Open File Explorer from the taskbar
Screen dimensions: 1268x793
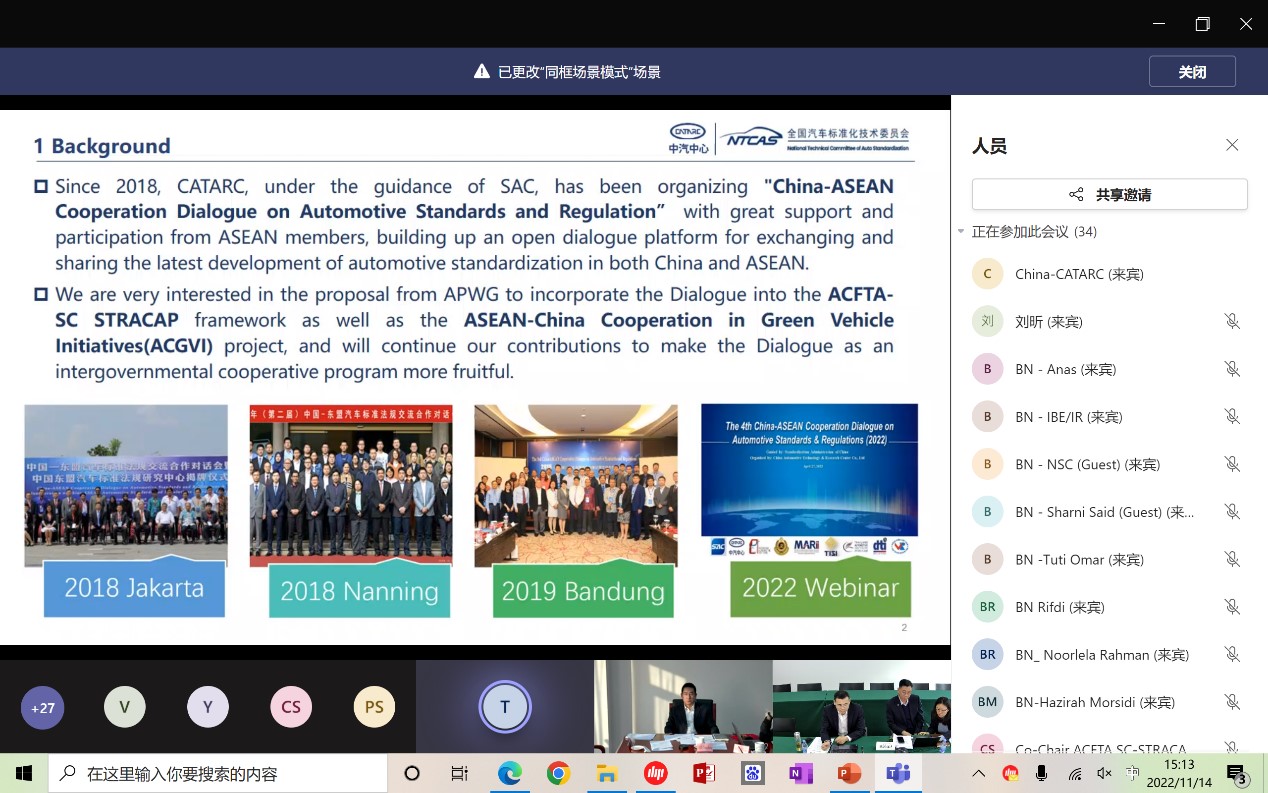(x=607, y=773)
